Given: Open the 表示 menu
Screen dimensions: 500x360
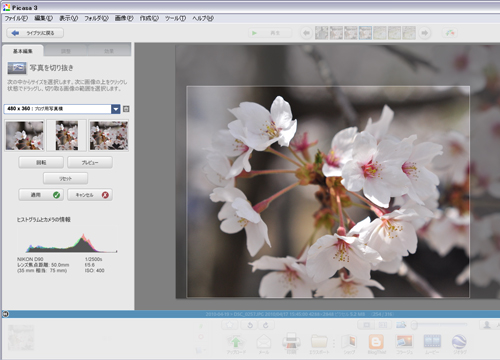Looking at the screenshot, I should (69, 18).
